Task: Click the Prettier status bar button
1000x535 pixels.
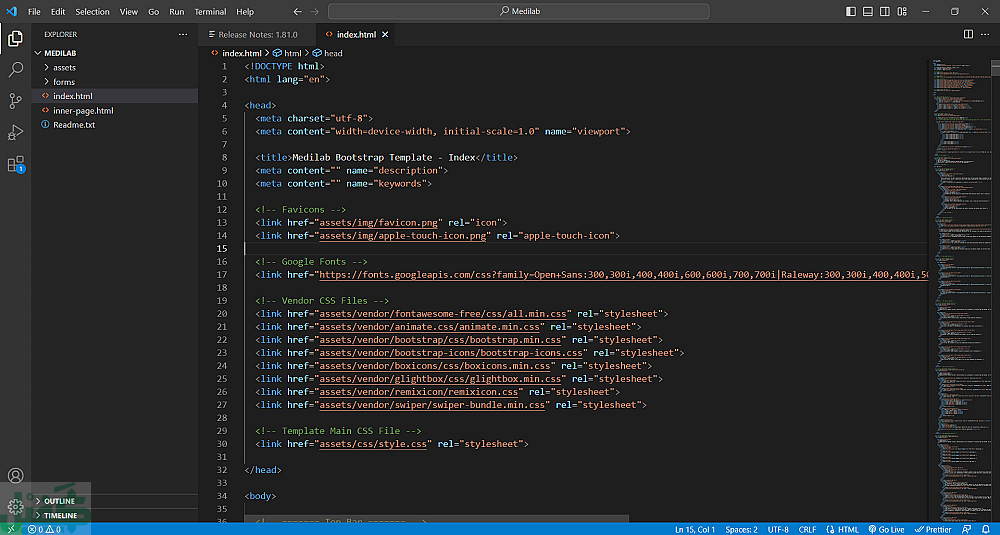Action: 933,529
